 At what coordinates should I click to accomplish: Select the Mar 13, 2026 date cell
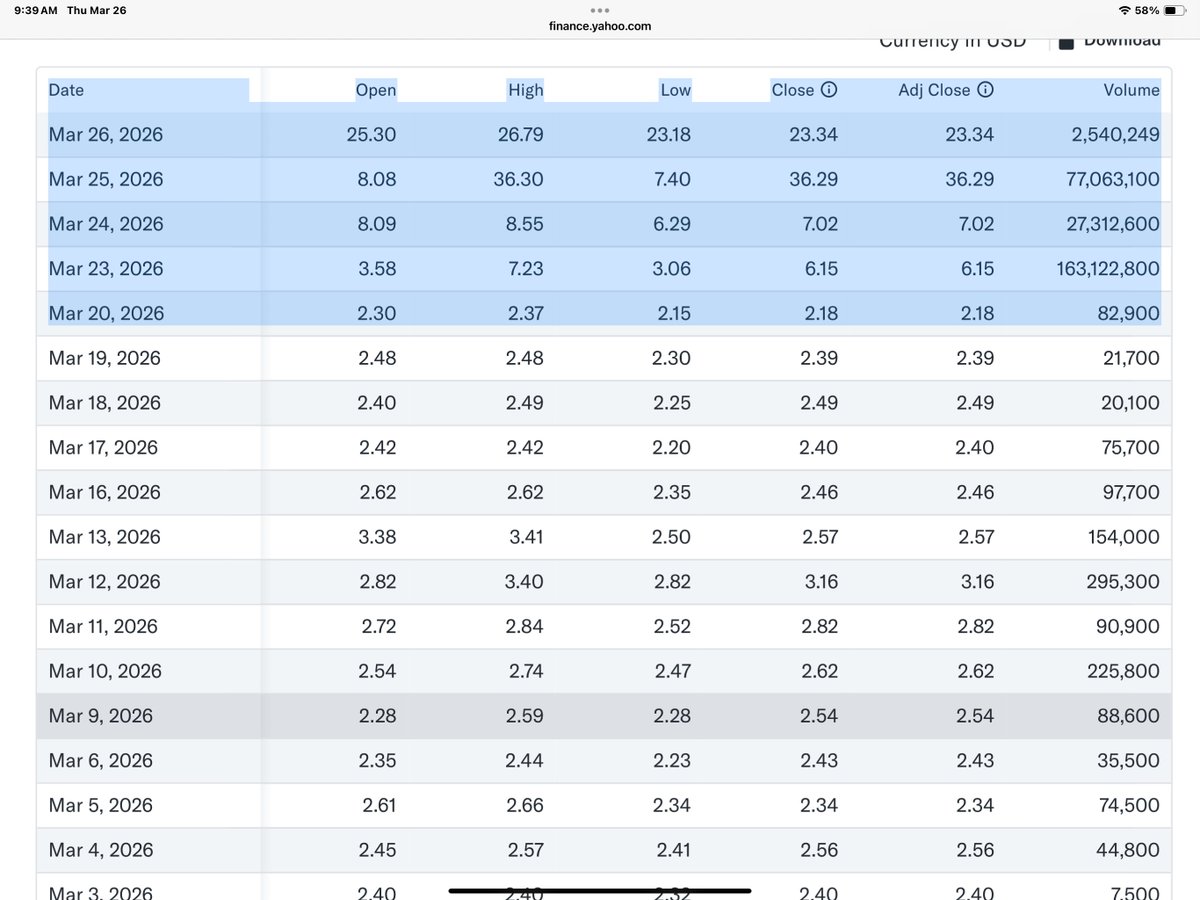coord(105,537)
